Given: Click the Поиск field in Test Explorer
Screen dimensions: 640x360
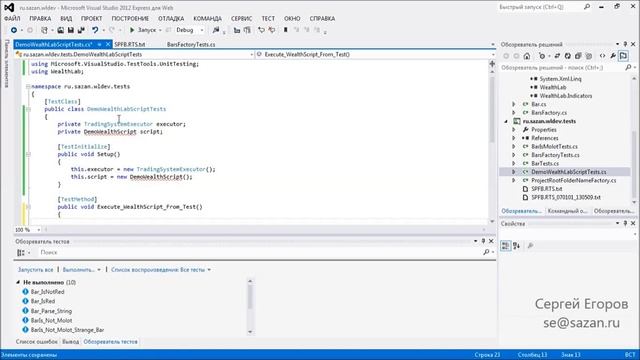Looking at the screenshot, I should tap(260, 252).
